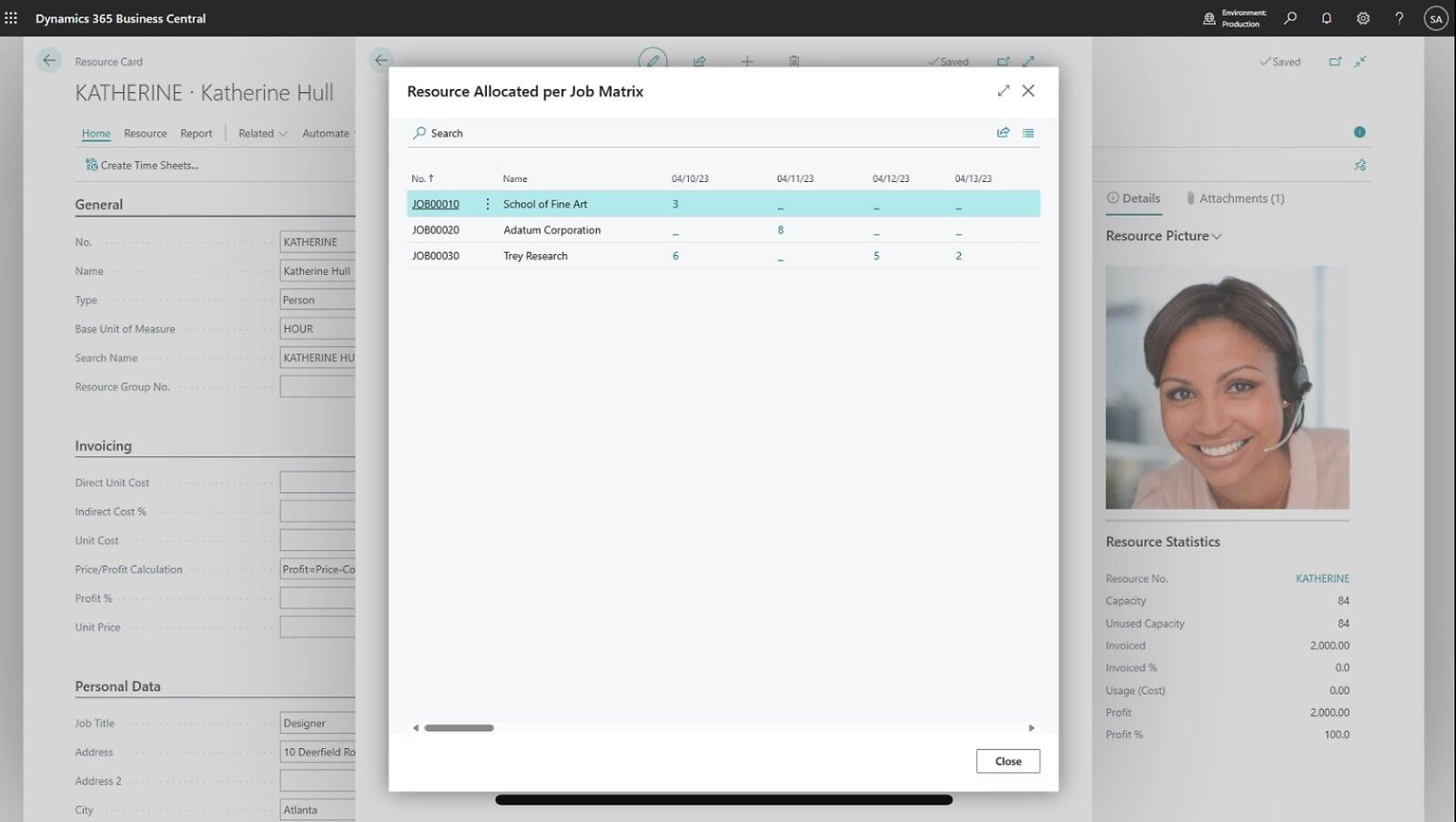Click the City field Atlanta
This screenshot has height=822, width=1456.
[x=318, y=809]
